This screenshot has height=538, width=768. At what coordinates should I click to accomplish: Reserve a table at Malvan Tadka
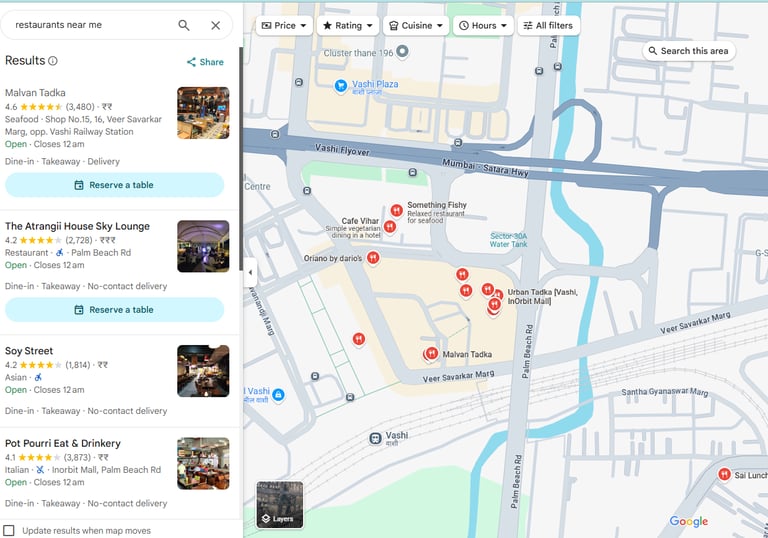(115, 185)
